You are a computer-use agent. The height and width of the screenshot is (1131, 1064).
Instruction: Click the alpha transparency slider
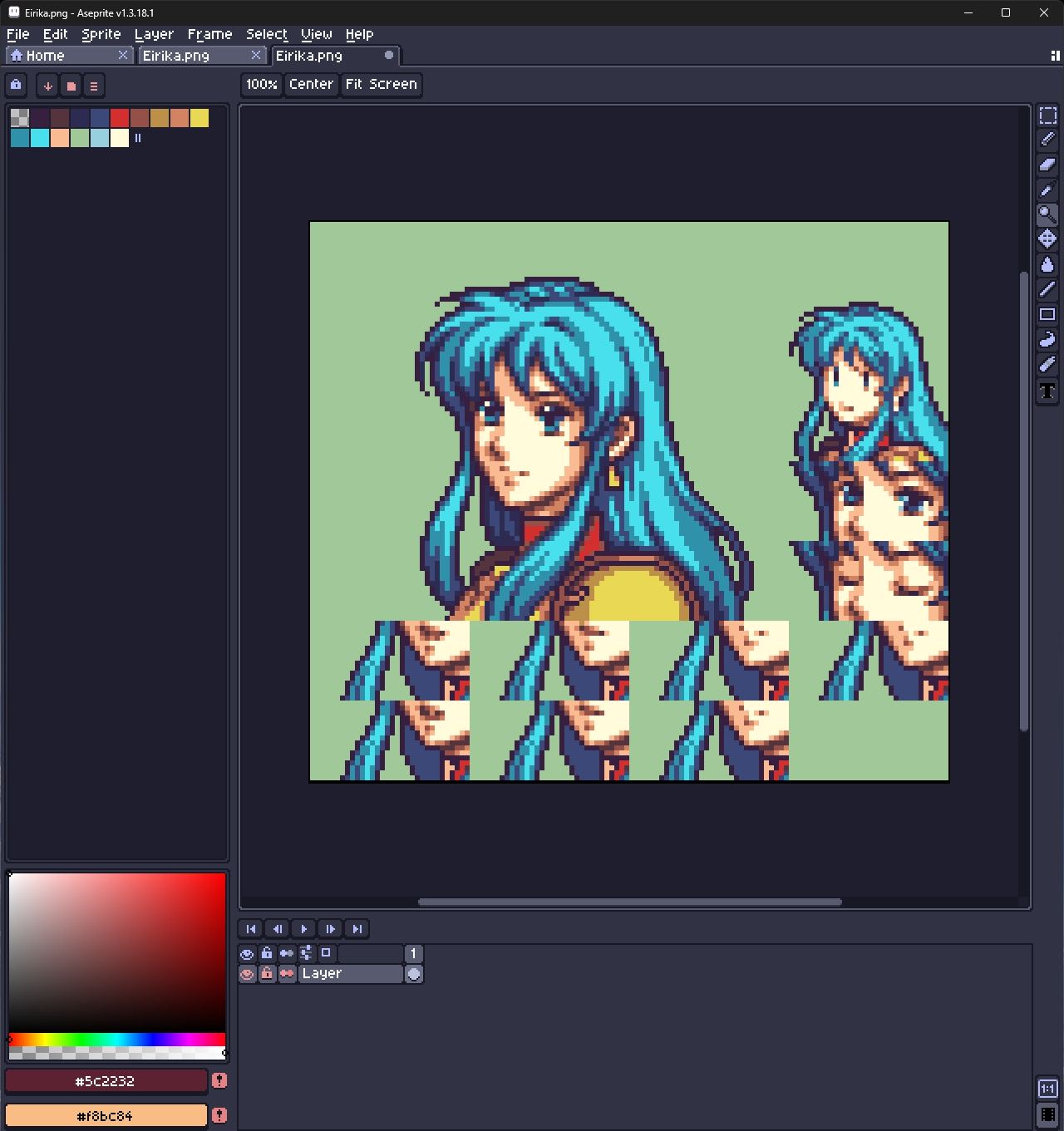117,1053
